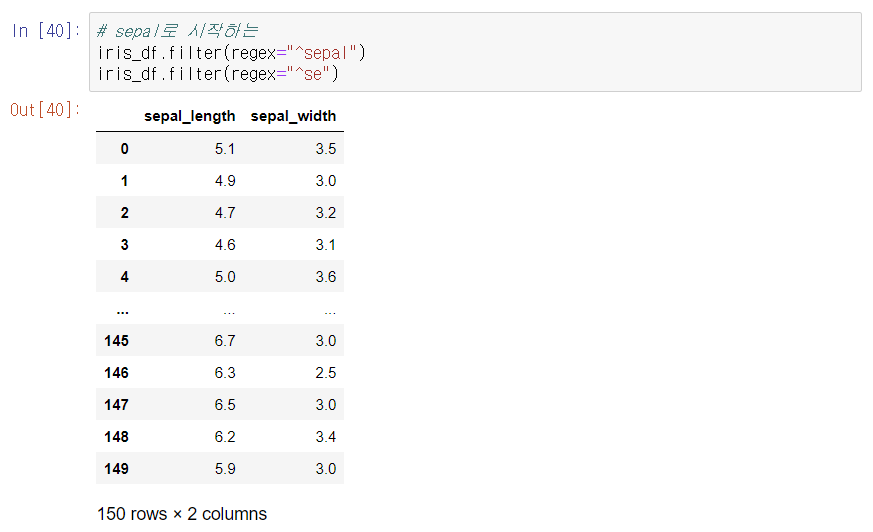Click sepal_length value 4.9 in row 1
The image size is (873, 532).
(x=225, y=181)
